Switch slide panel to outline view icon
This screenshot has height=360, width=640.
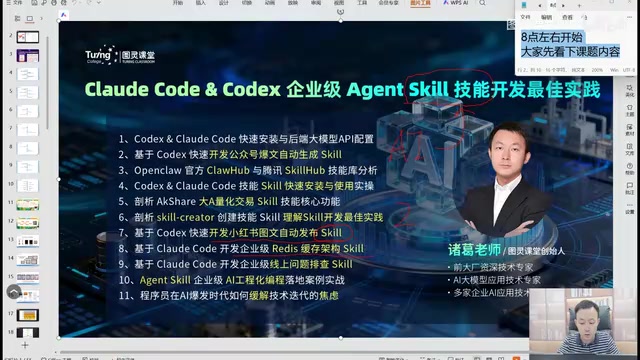18,18
